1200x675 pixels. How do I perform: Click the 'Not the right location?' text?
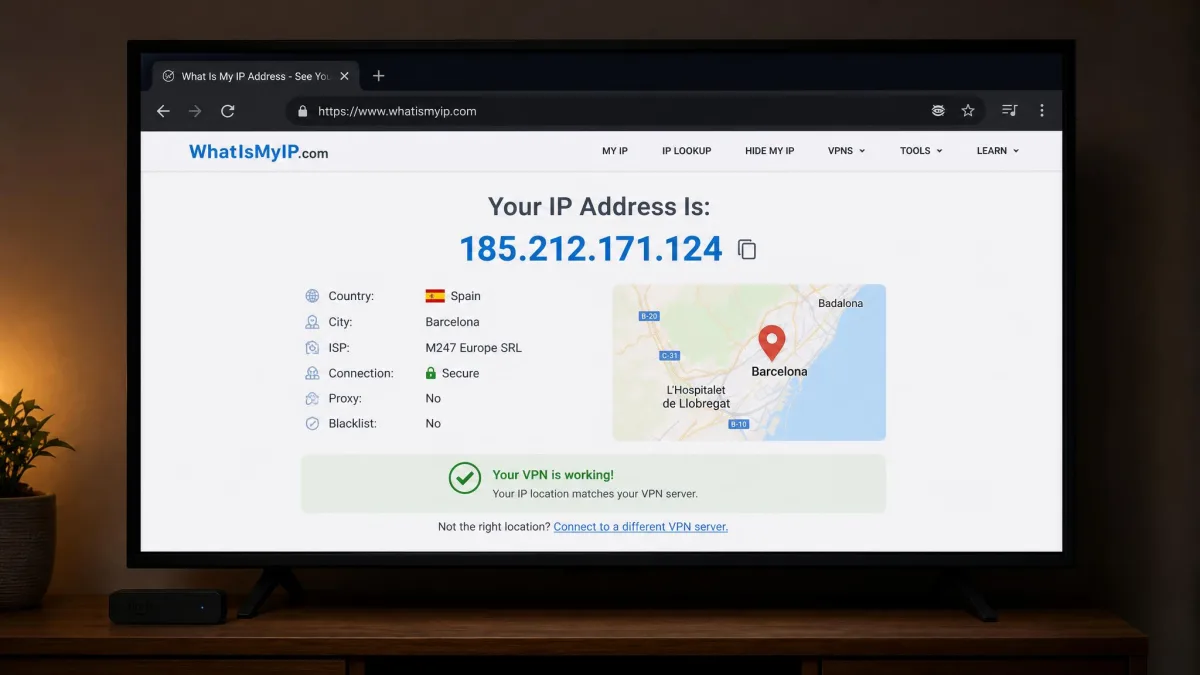[x=494, y=527]
